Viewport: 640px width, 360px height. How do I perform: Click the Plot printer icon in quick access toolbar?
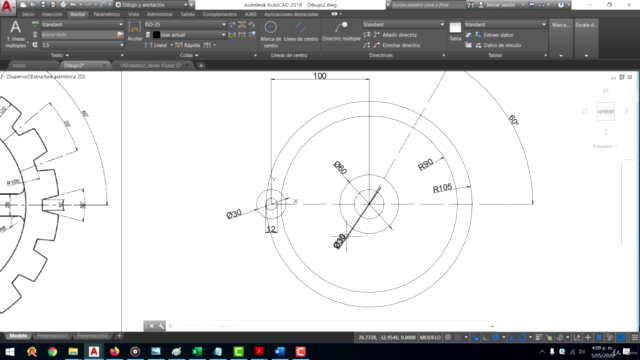(63, 4)
